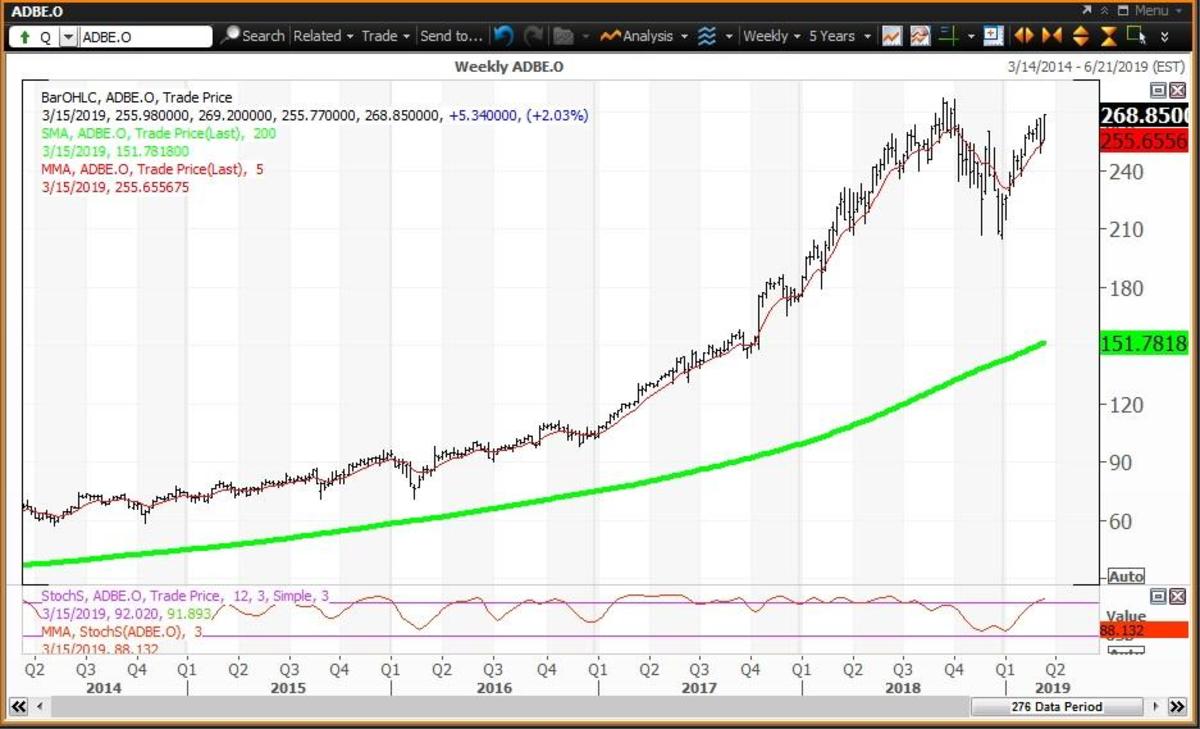Click the horizontal expand arrows icon

(1023, 36)
